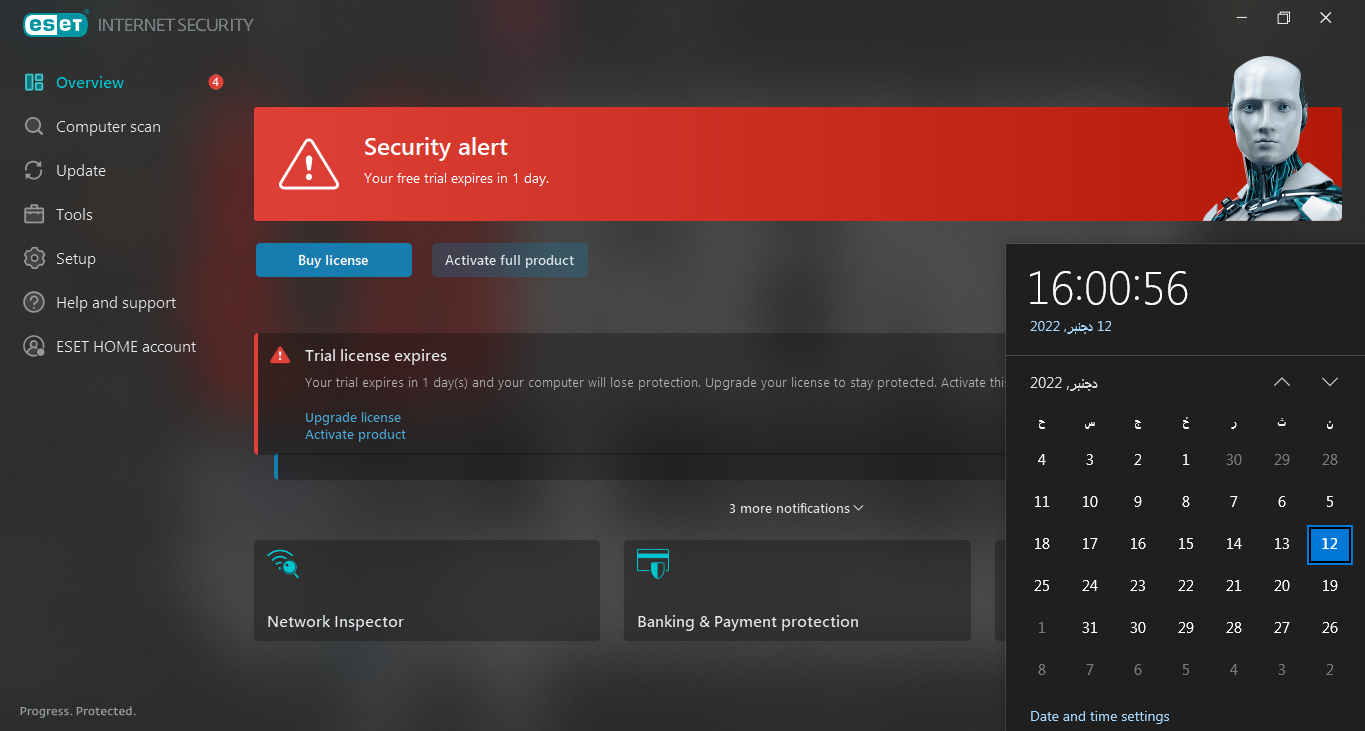Follow the Upgrade license link
The image size is (1365, 731).
point(353,418)
